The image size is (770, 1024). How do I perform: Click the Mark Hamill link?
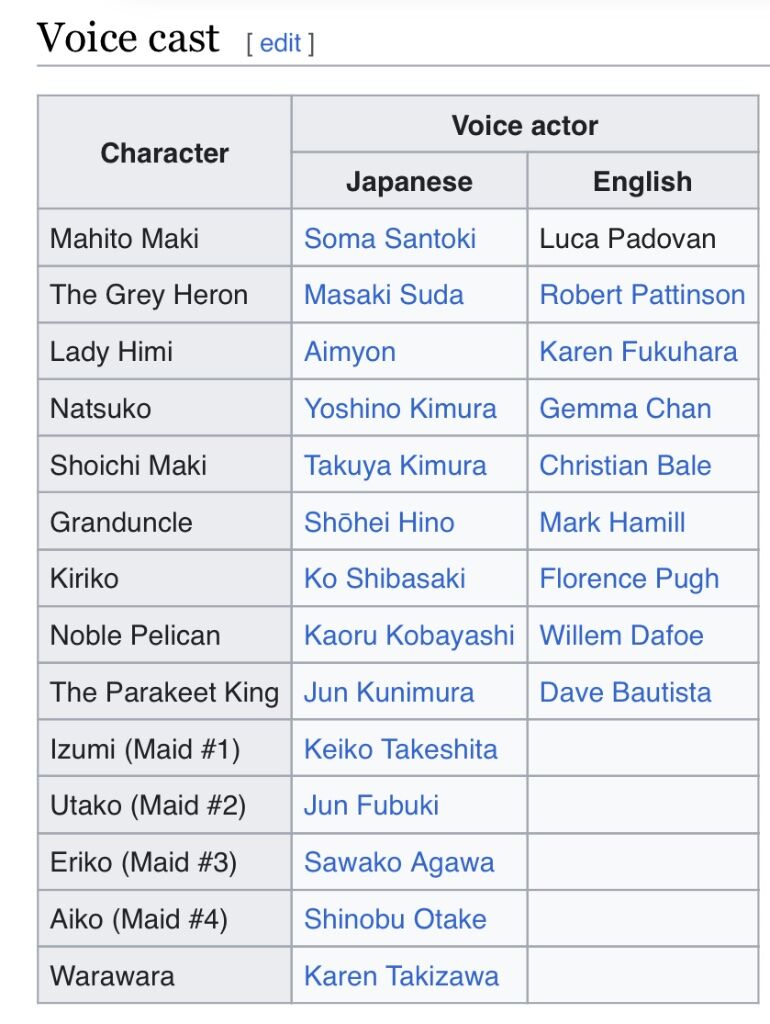coord(612,522)
